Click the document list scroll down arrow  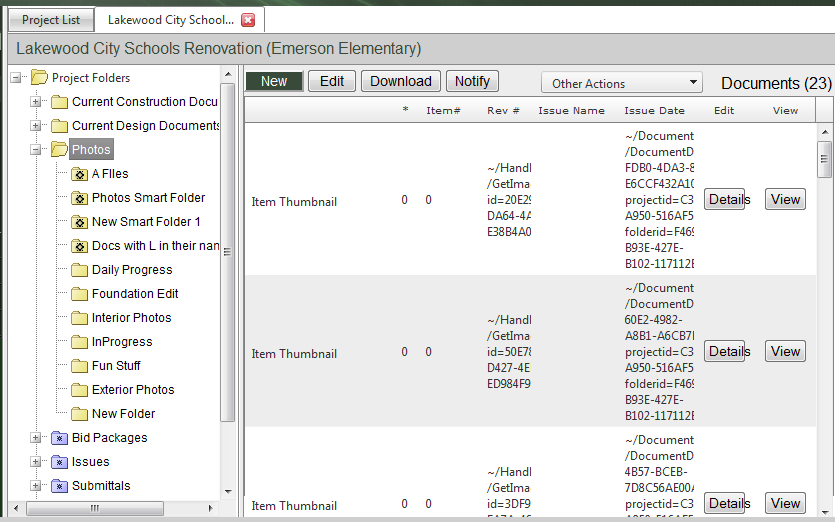[825, 512]
